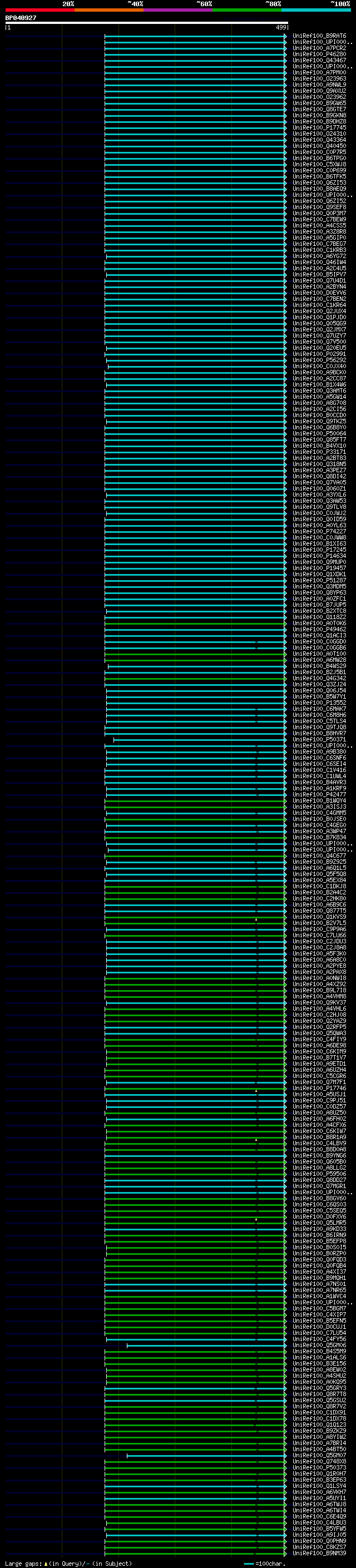Open hit UniRef100_A3ISJ3

(319, 807)
